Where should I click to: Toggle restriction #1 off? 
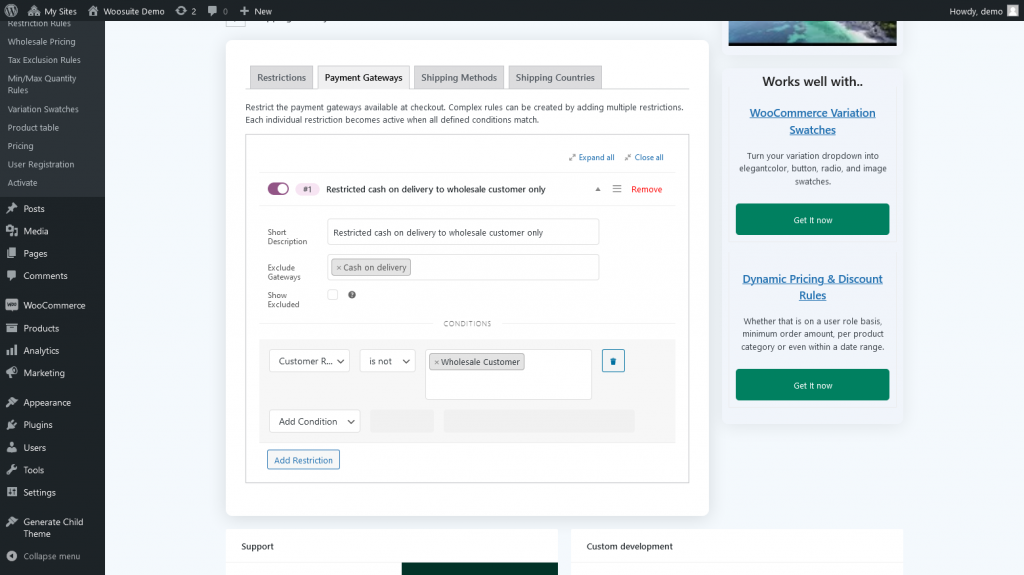coord(278,189)
